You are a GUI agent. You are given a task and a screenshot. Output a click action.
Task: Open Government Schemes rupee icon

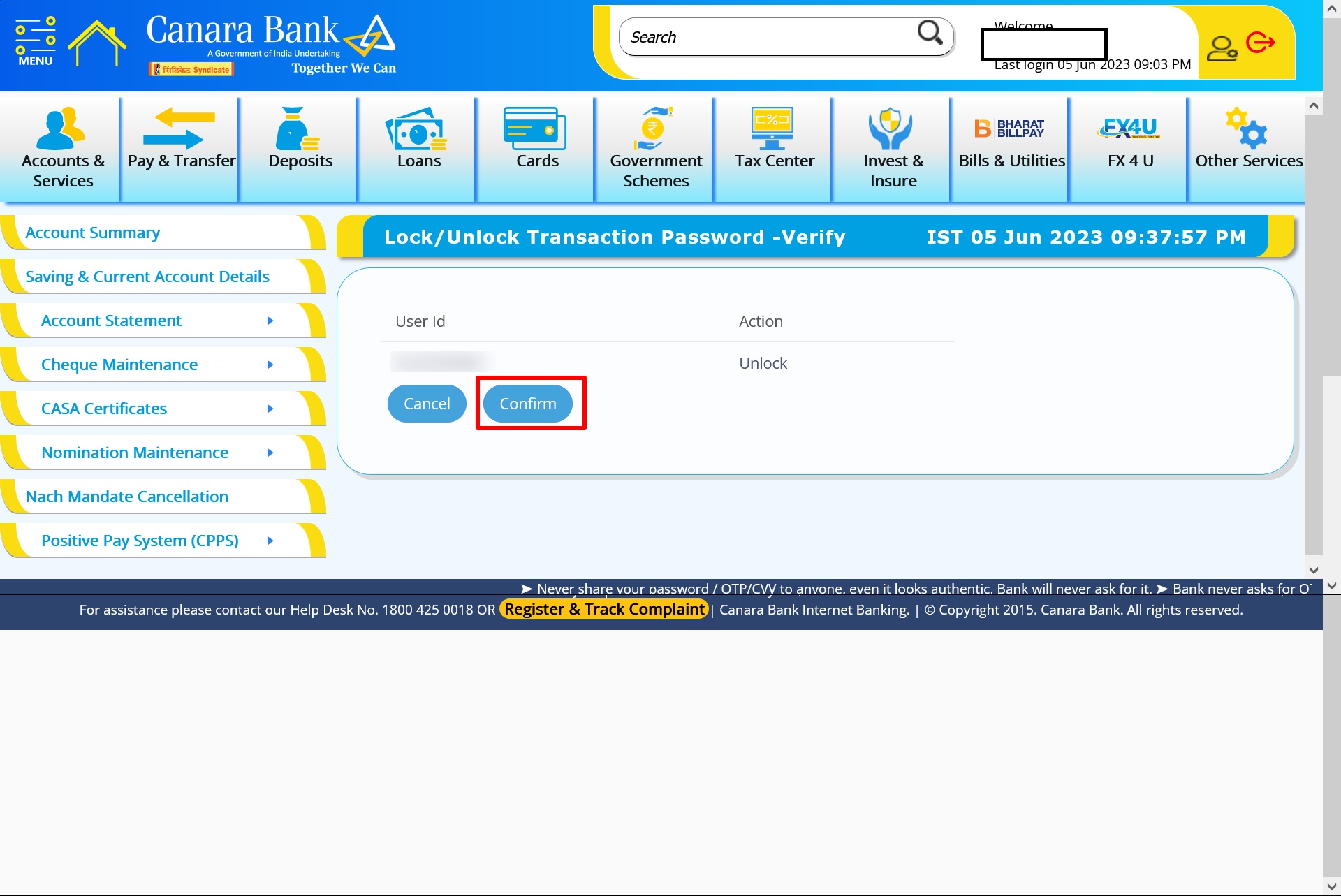654,128
